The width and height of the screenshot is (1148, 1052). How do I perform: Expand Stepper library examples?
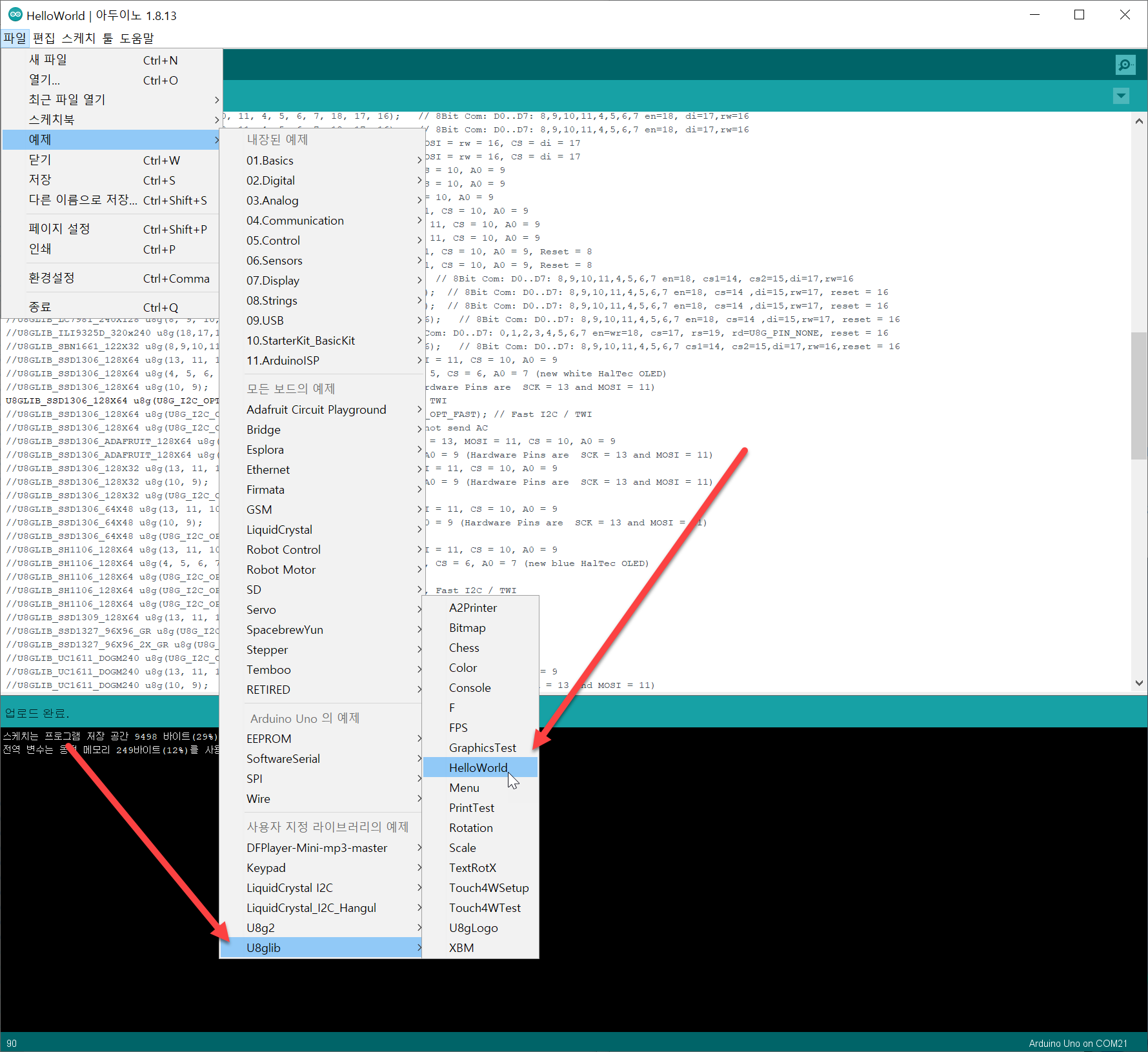tap(321, 650)
